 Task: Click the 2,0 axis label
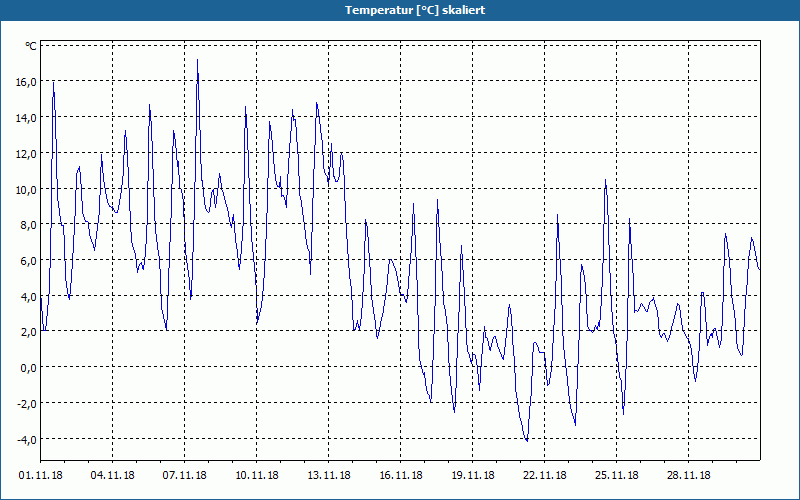coord(29,332)
